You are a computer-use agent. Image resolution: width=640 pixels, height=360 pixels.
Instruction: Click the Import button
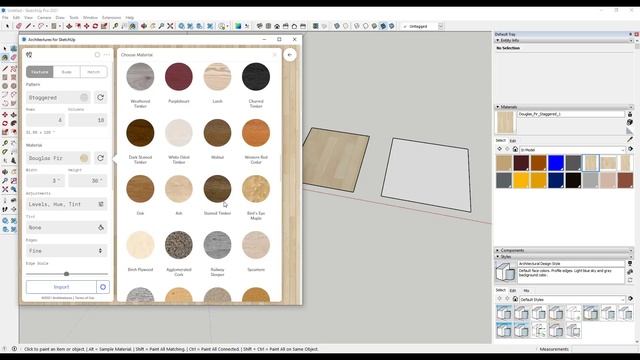point(61,287)
